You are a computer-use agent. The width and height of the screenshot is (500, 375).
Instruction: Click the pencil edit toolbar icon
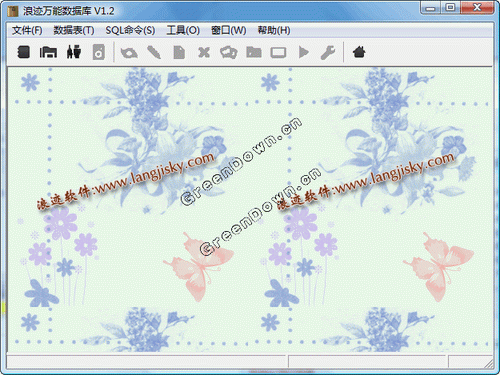click(154, 52)
